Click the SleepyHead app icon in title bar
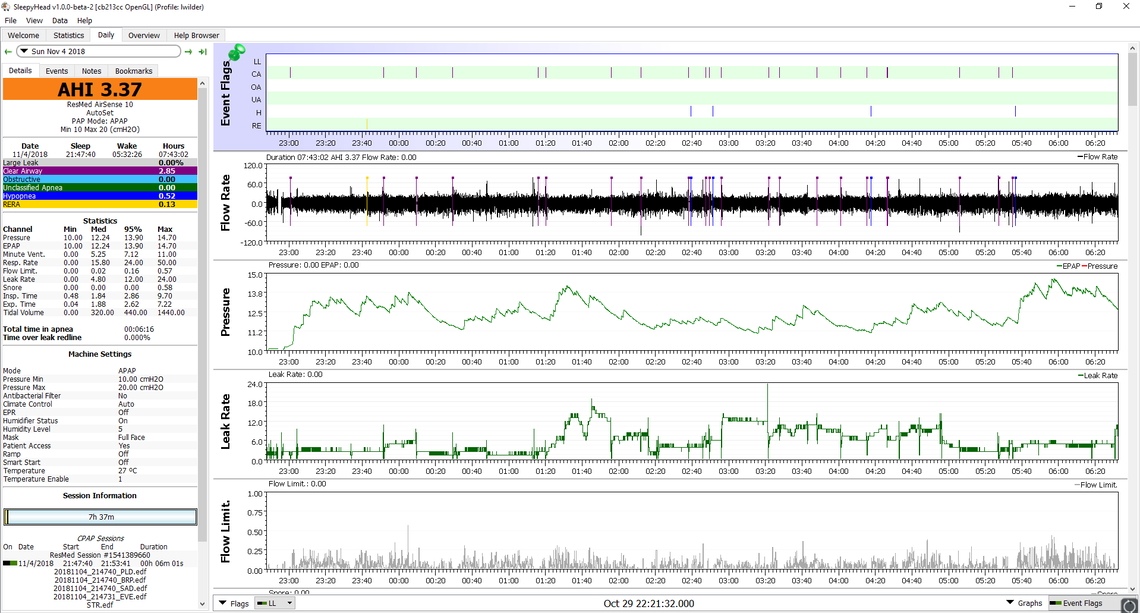1140x613 pixels. [x=7, y=6]
